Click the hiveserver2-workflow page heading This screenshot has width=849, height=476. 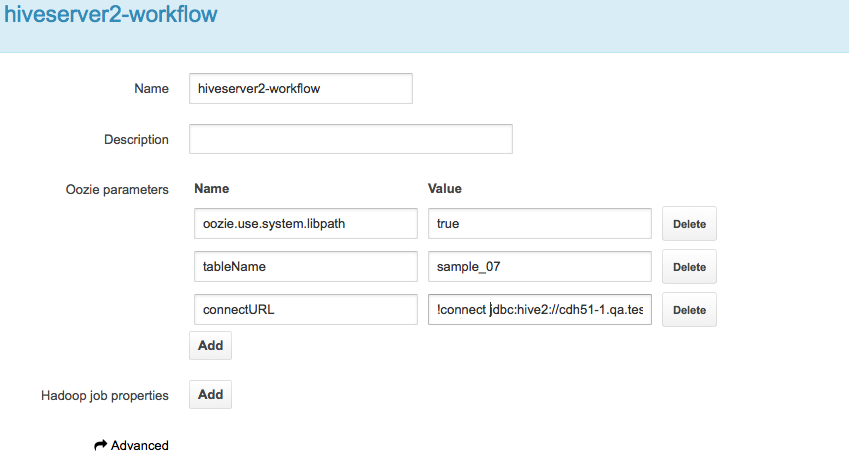(x=109, y=16)
